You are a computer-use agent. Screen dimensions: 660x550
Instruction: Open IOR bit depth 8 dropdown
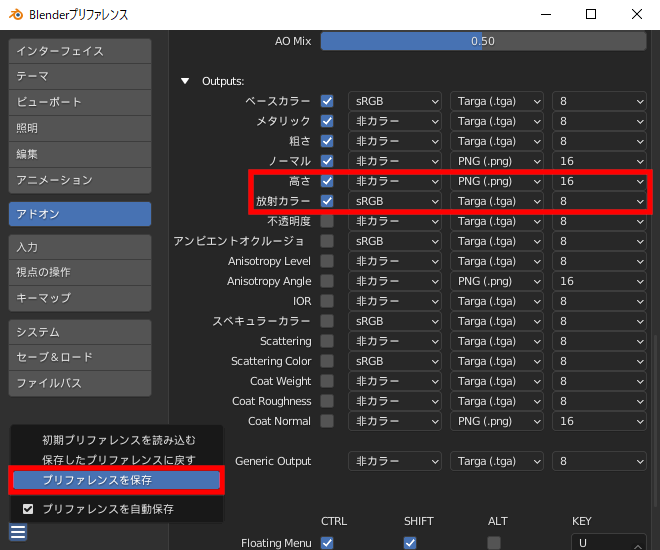[x=599, y=301]
